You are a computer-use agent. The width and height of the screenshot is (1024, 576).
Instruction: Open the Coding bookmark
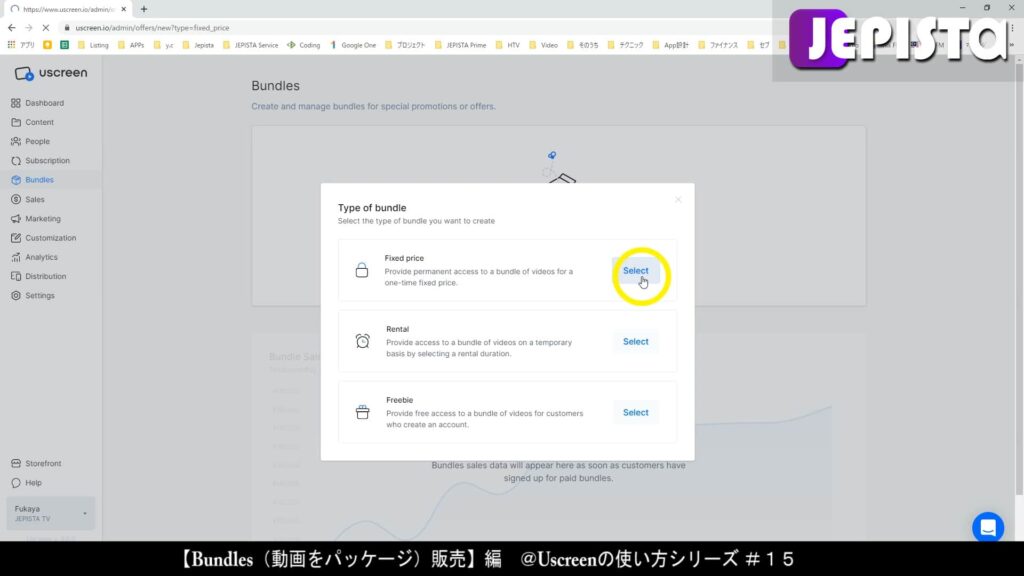pyautogui.click(x=304, y=45)
